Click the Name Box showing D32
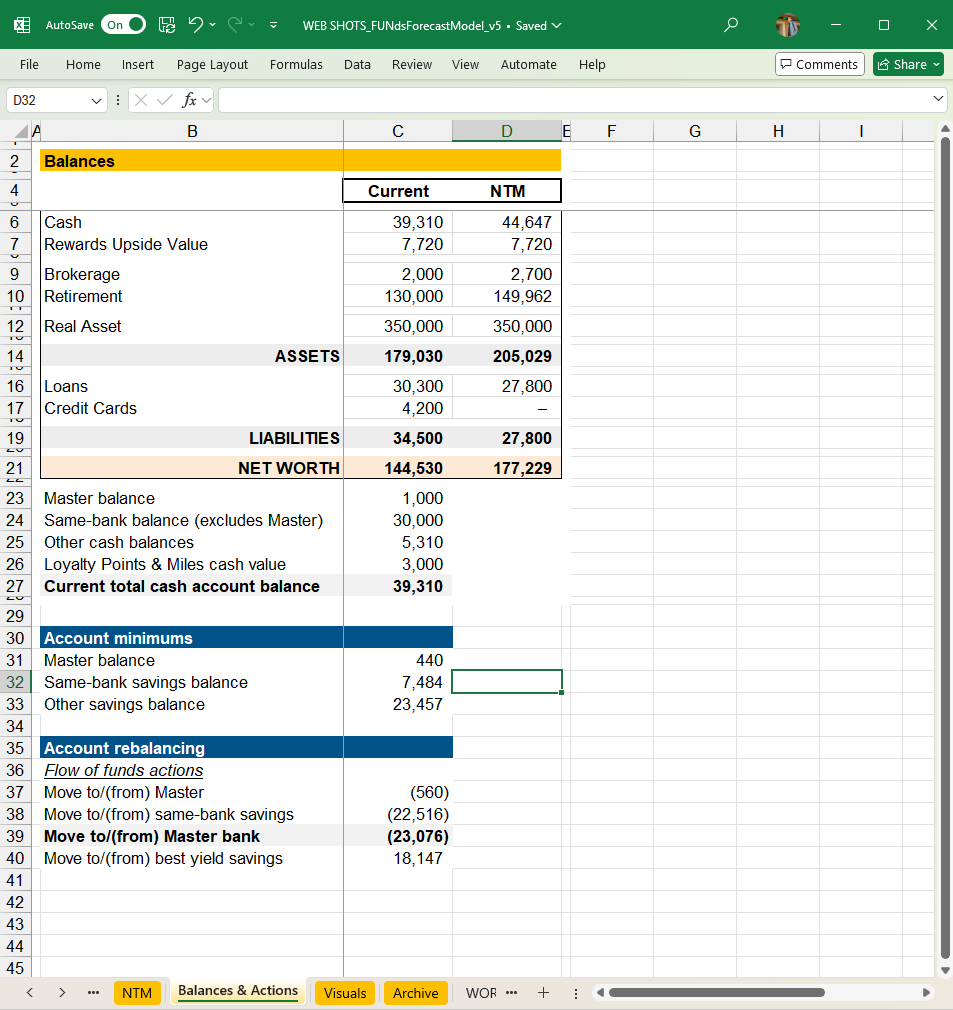This screenshot has height=1010, width=953. pos(48,100)
